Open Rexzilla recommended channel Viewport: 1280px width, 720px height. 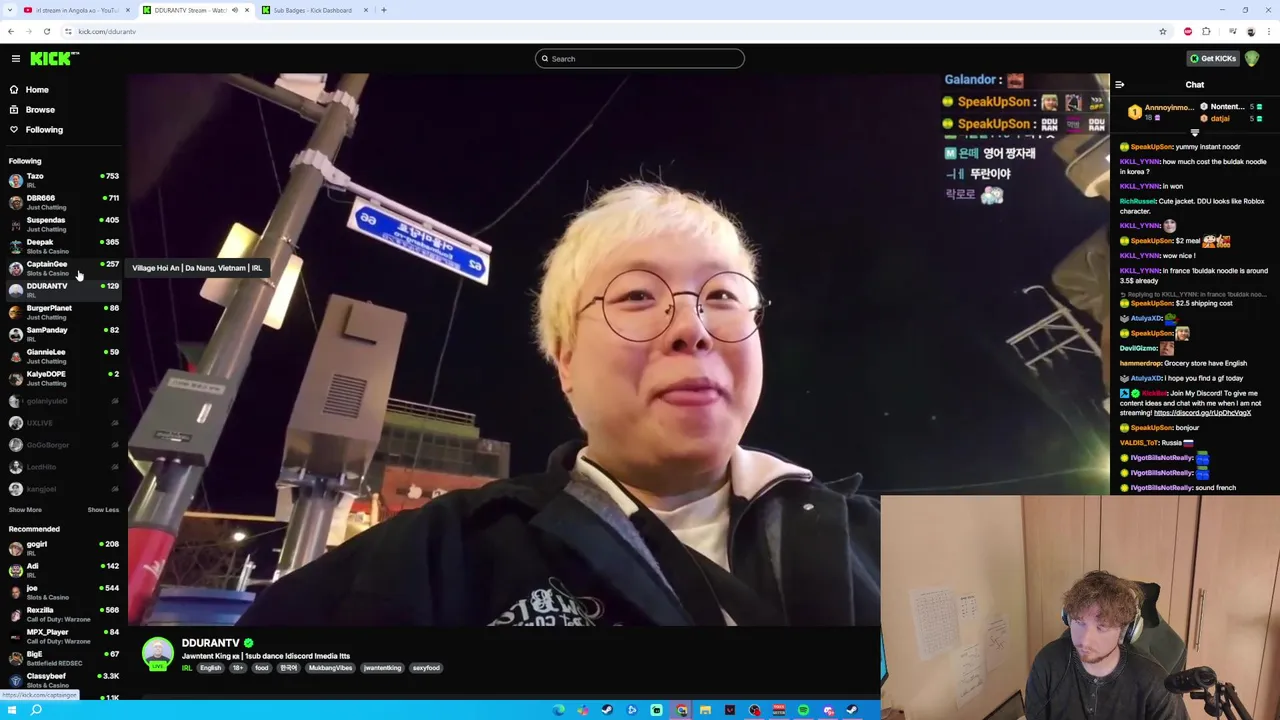[x=62, y=614]
